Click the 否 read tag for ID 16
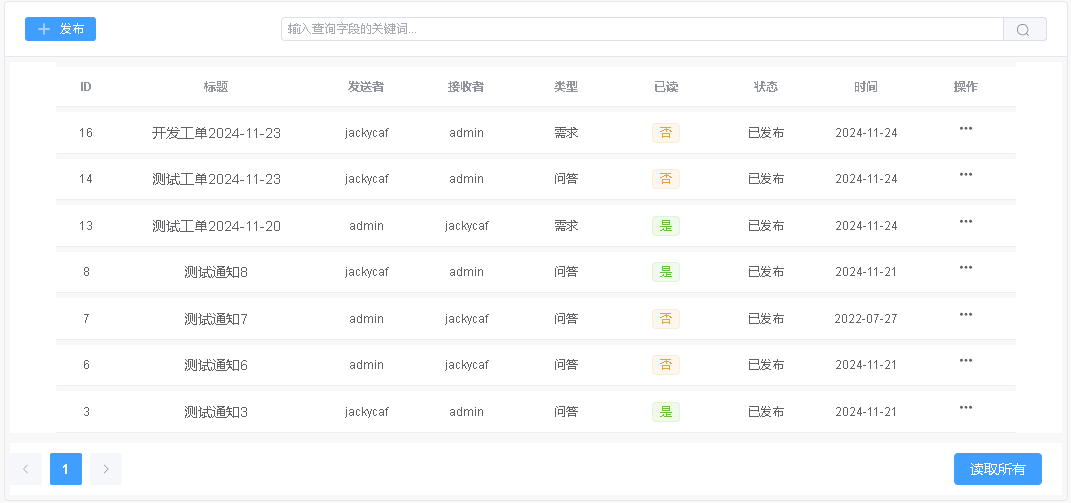 click(665, 133)
